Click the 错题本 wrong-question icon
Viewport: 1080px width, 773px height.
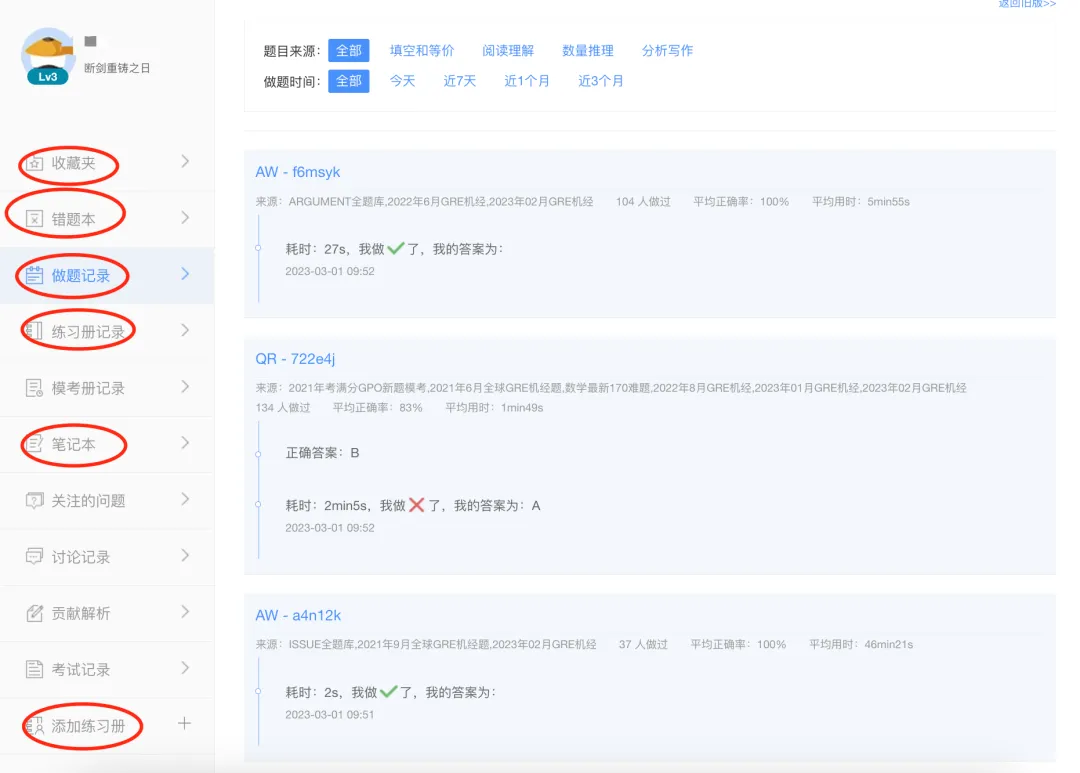35,219
